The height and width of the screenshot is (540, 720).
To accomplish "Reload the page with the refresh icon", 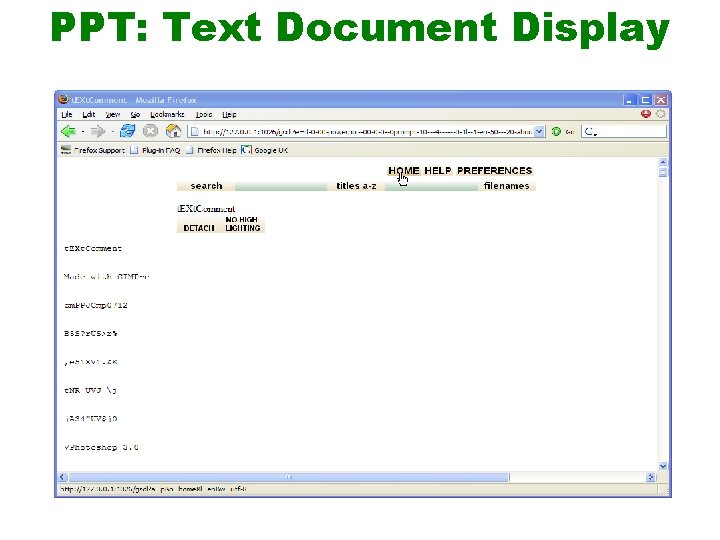I will (127, 131).
